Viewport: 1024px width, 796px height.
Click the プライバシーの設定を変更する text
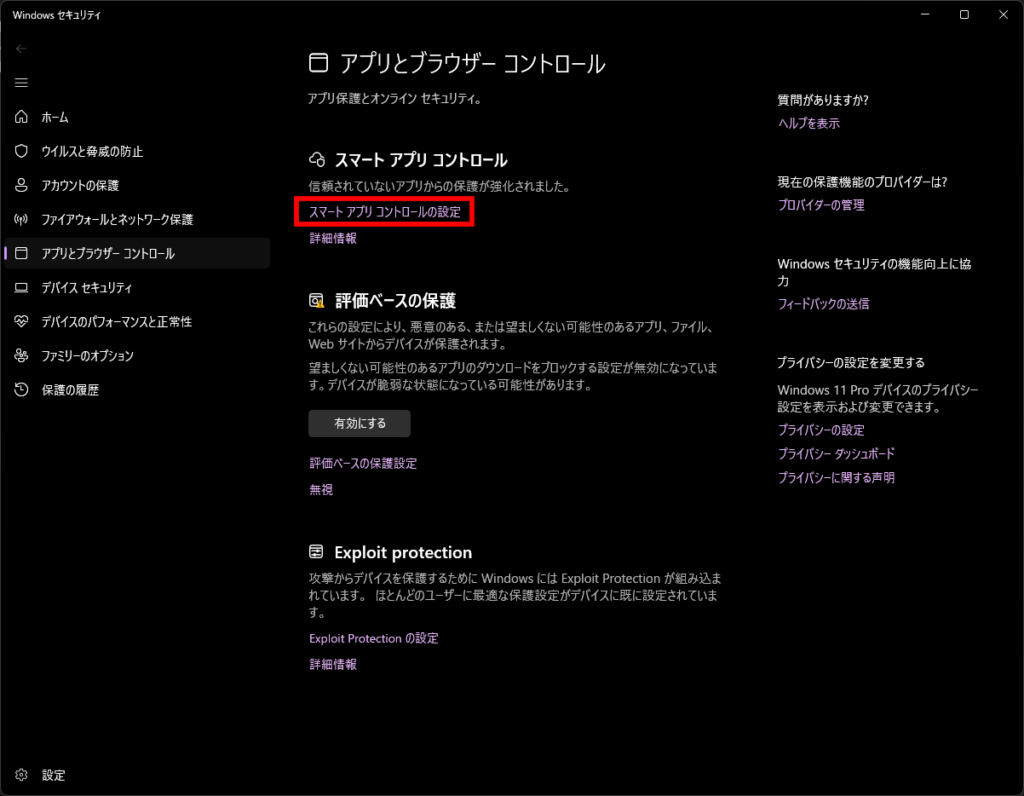(x=851, y=362)
